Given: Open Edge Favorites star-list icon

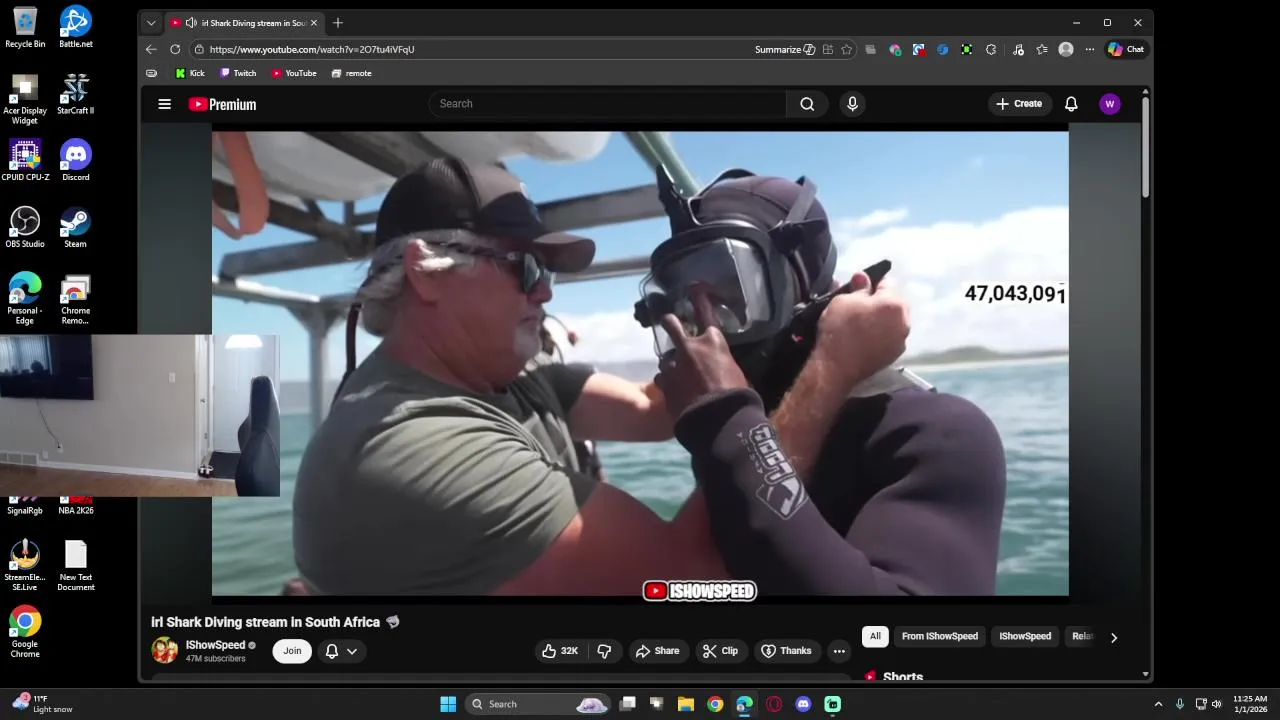Looking at the screenshot, I should tap(1042, 49).
